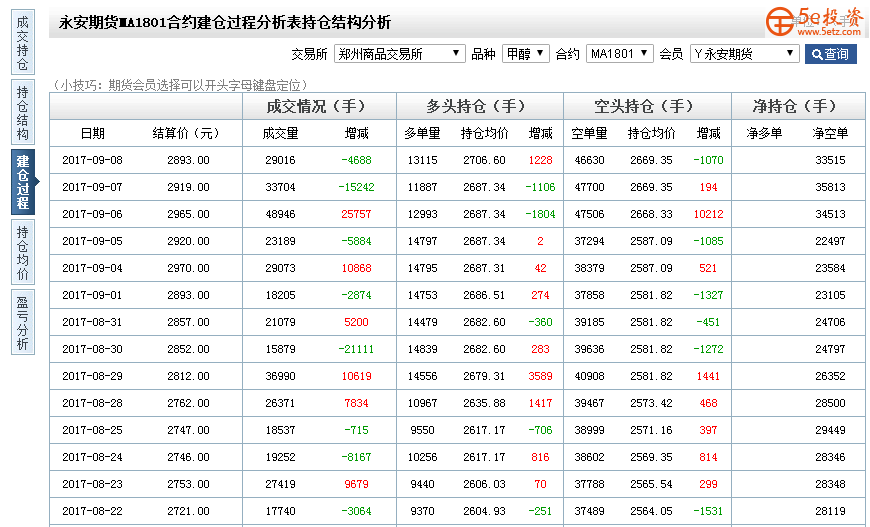Click the 成交量 column header
870x527 pixels.
(280, 133)
